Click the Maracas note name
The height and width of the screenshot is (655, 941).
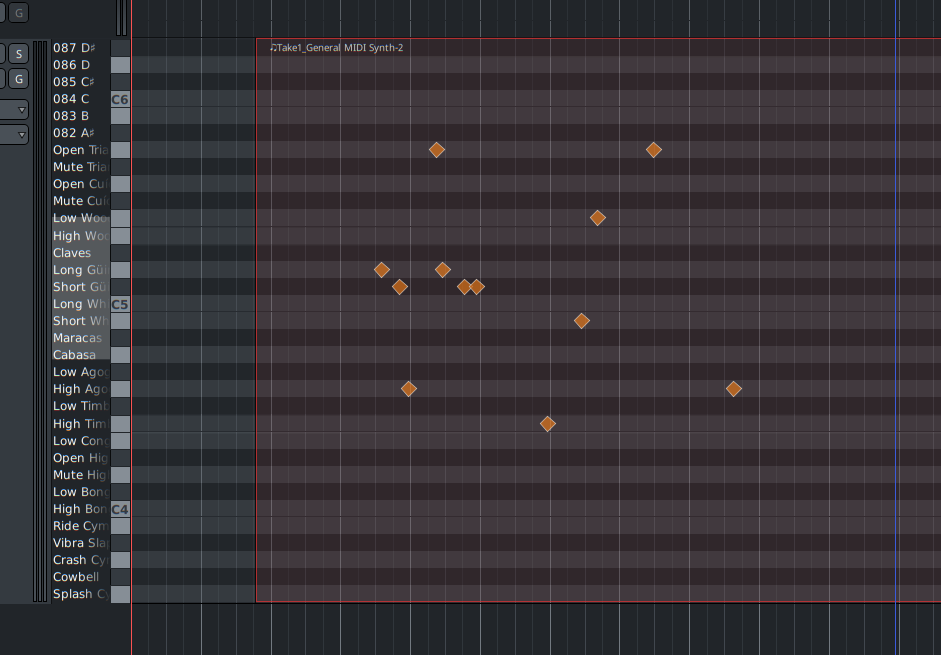[77, 338]
